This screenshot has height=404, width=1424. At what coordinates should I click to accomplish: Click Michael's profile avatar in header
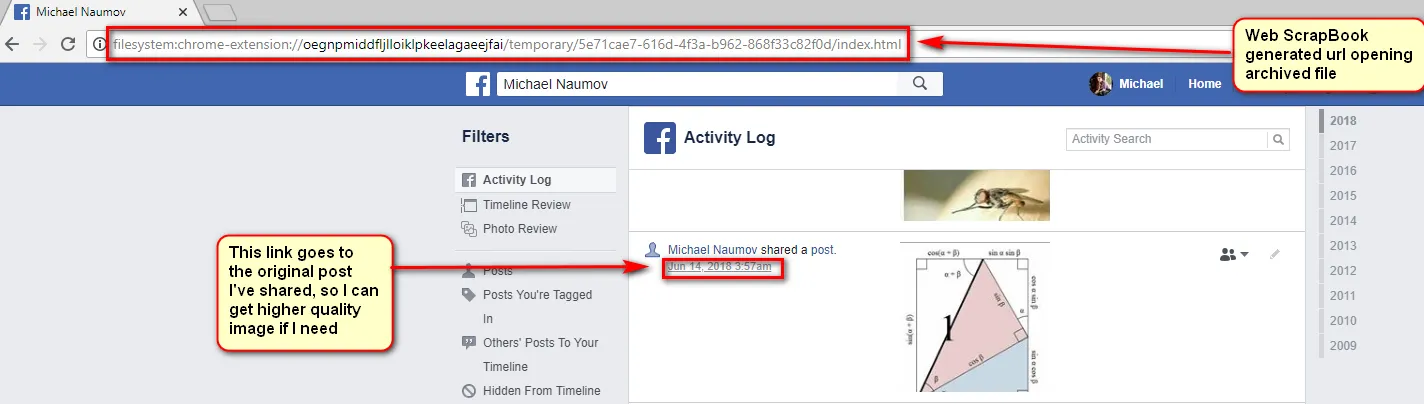coord(1100,84)
